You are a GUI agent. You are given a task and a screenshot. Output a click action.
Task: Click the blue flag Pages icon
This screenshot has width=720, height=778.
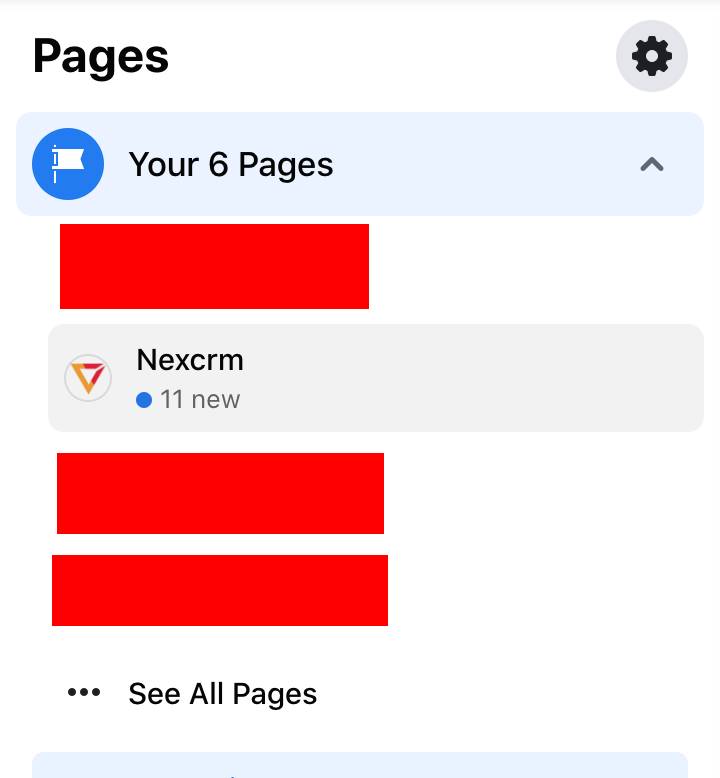coord(68,164)
